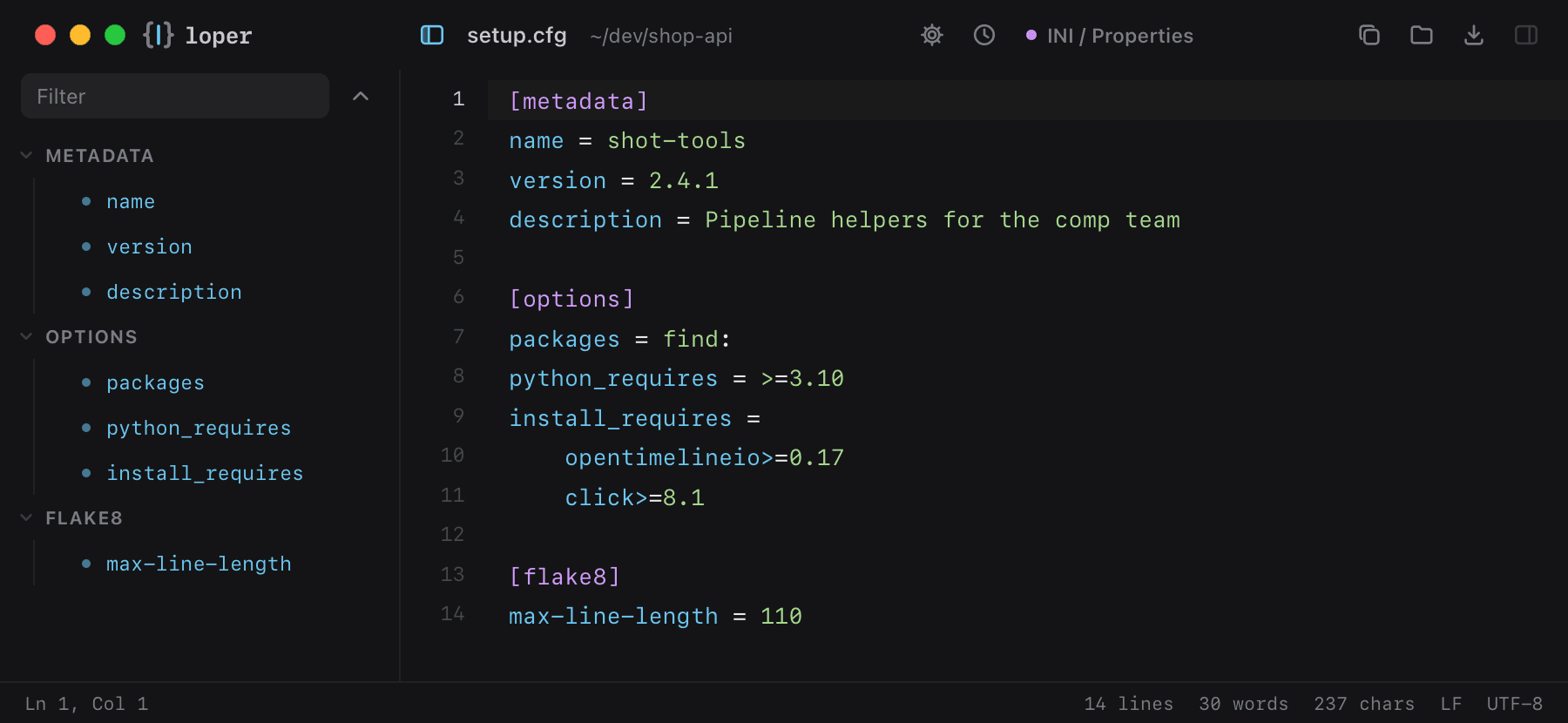
Task: Select packages in the outline
Action: [x=155, y=382]
